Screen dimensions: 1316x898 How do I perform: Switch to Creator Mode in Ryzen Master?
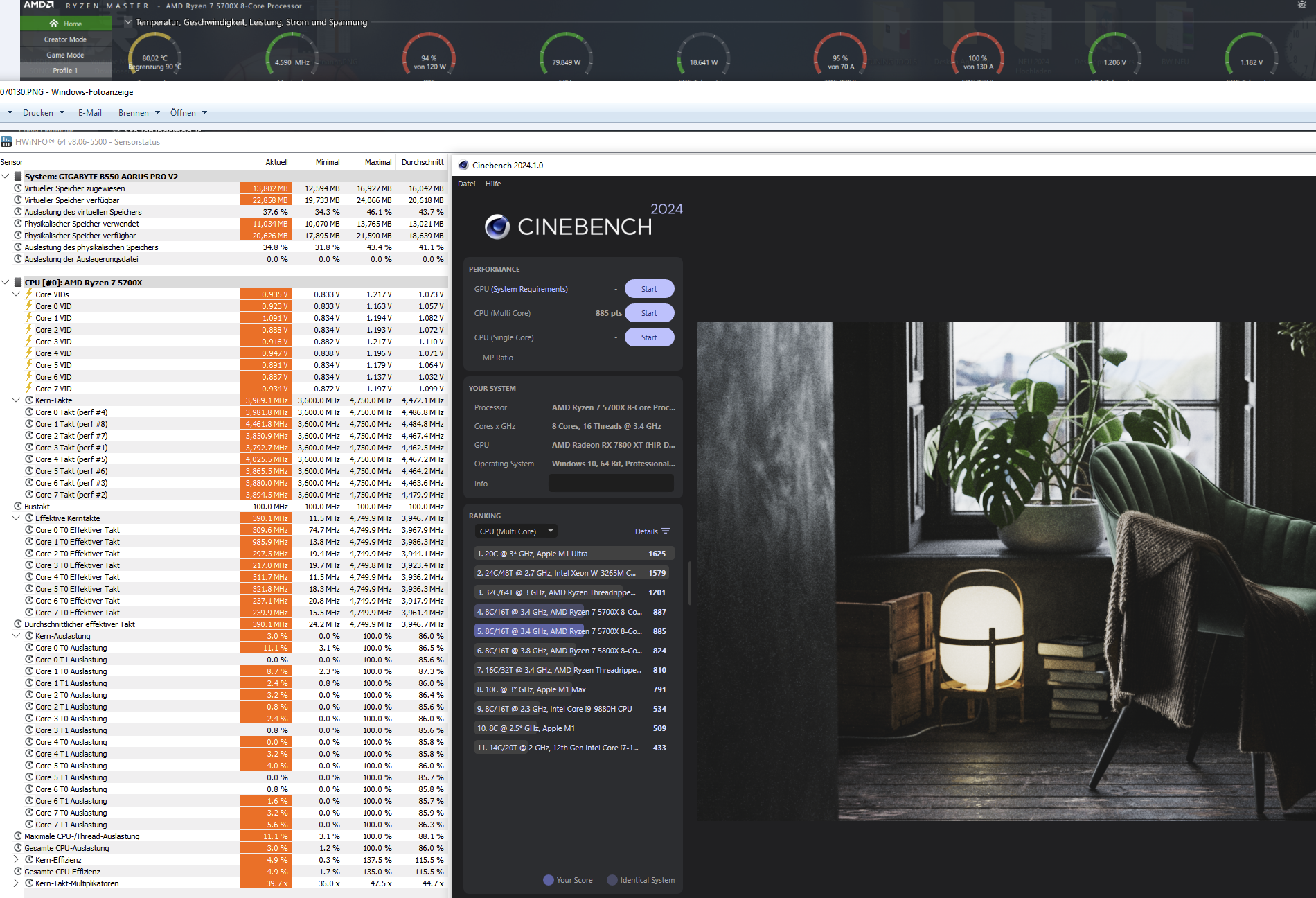pos(66,39)
